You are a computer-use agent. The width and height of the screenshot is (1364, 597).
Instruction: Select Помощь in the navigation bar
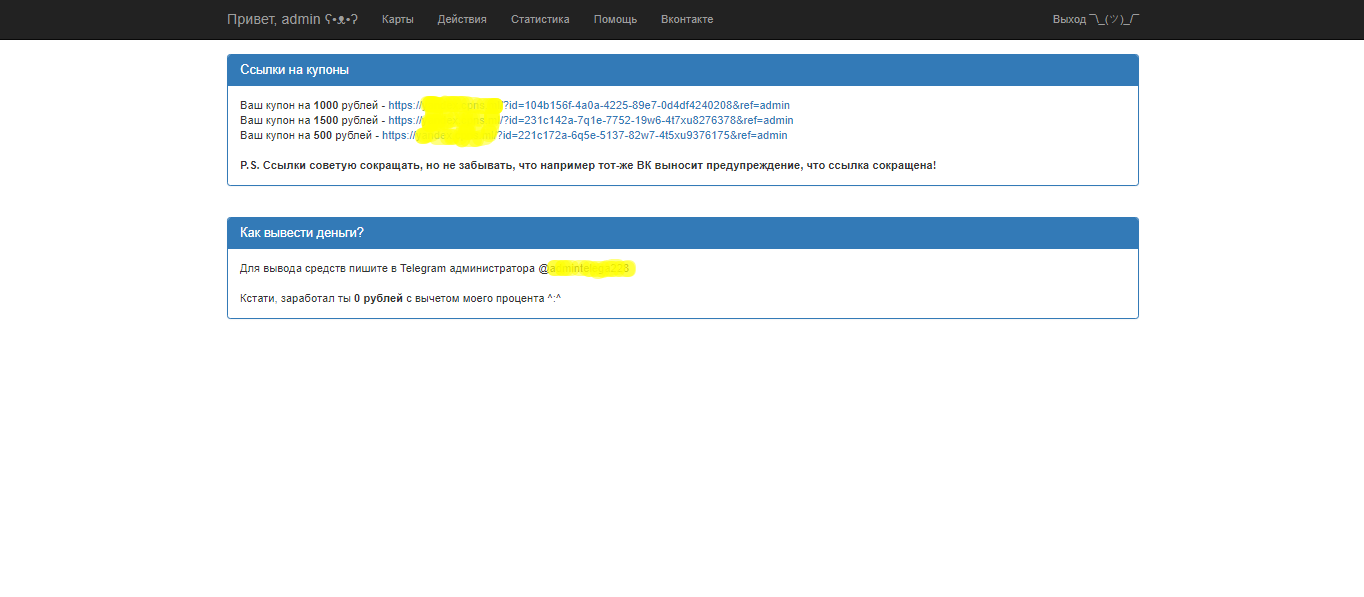[615, 19]
